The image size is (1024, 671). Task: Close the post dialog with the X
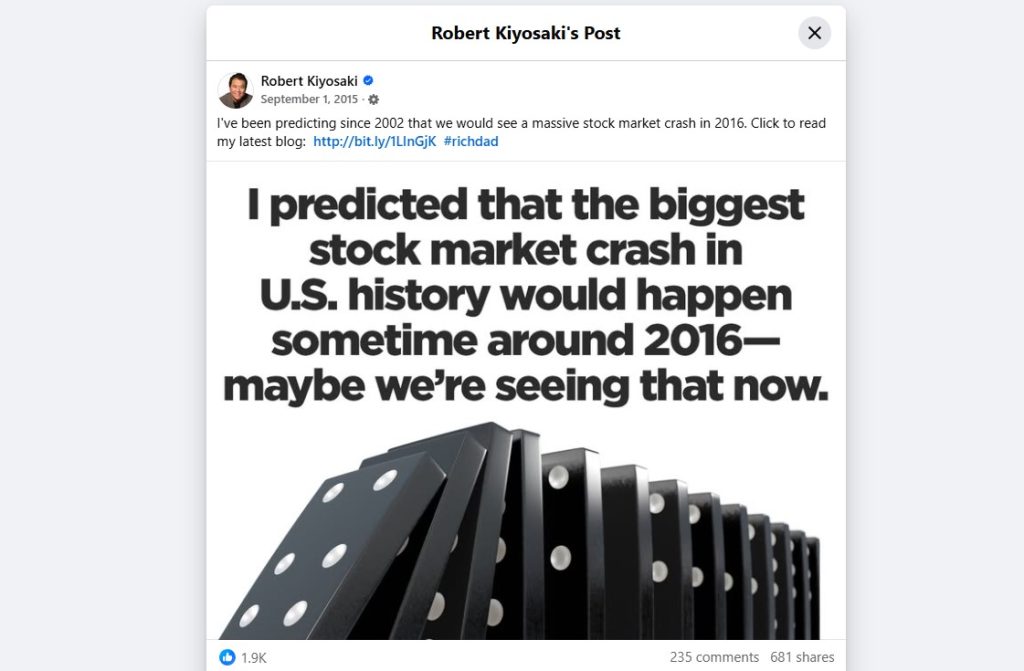click(x=814, y=32)
